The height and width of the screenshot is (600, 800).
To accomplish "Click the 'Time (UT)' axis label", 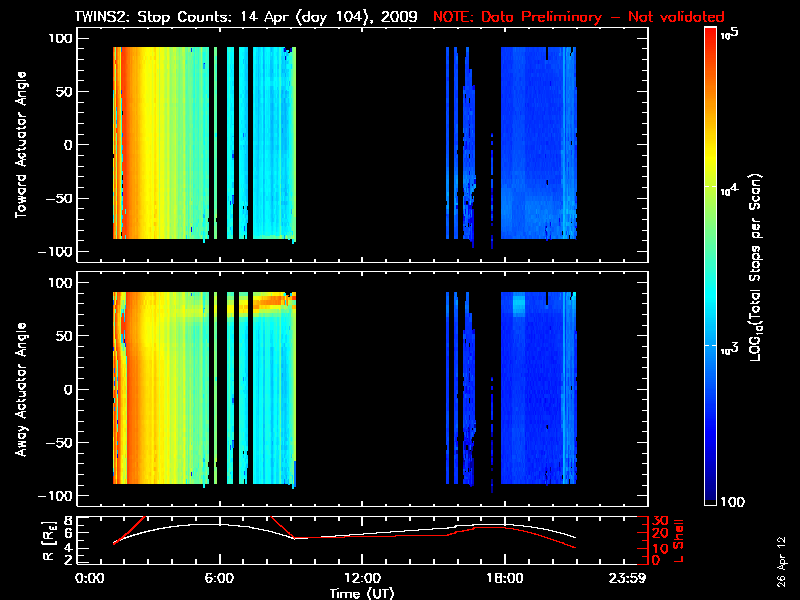I will tap(362, 592).
